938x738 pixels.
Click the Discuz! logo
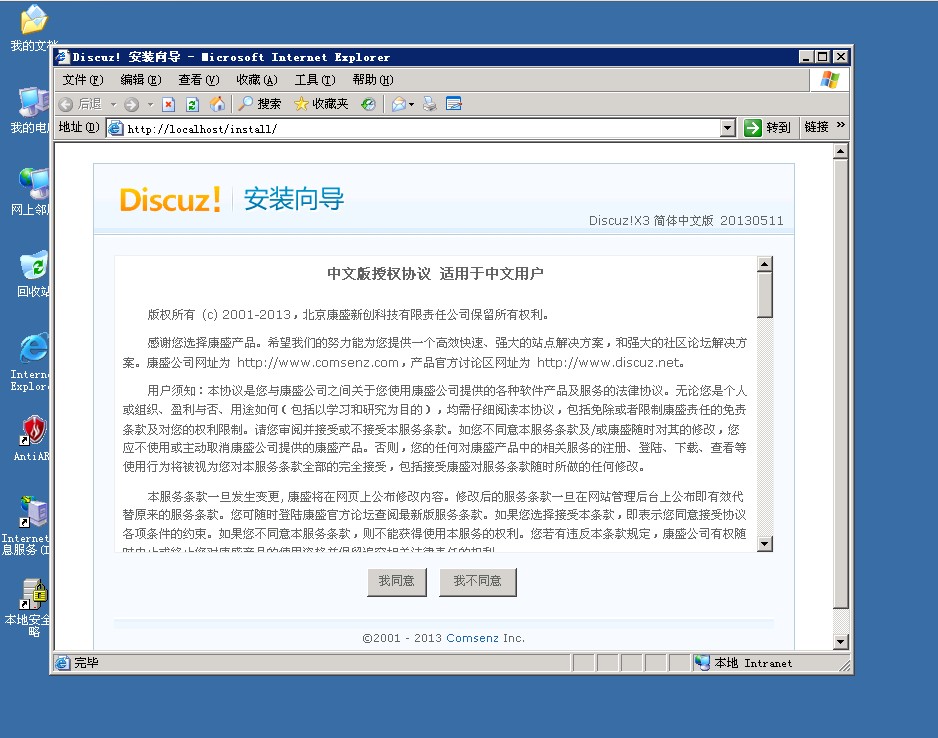click(170, 199)
